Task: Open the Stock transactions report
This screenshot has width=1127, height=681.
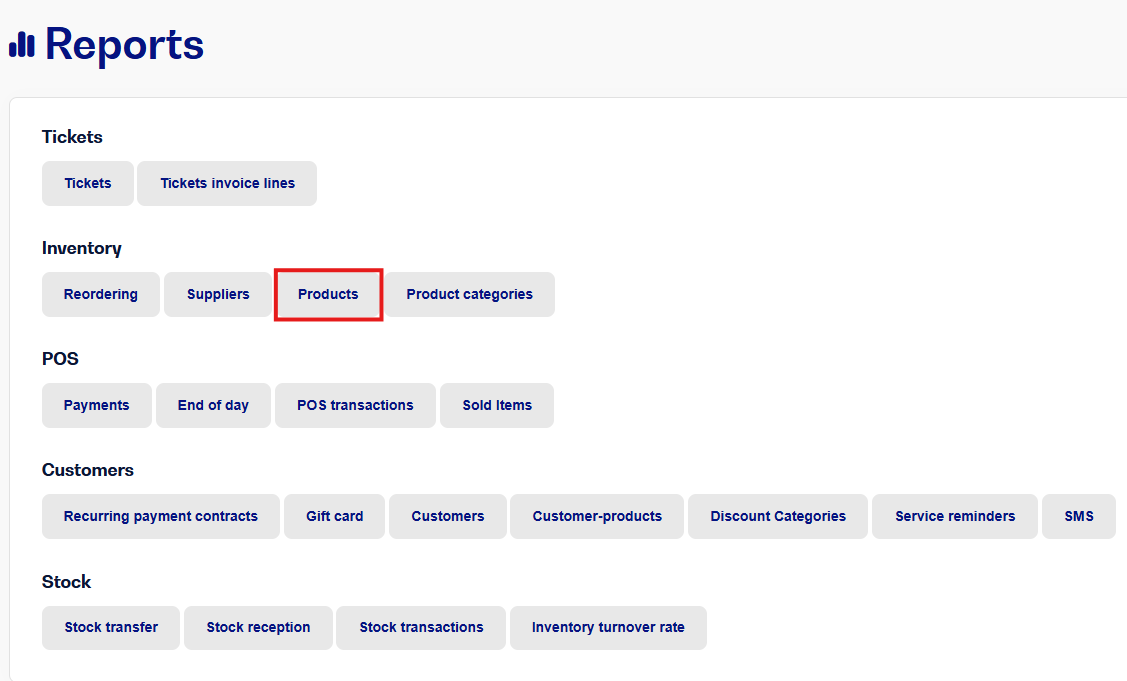Action: pos(421,628)
